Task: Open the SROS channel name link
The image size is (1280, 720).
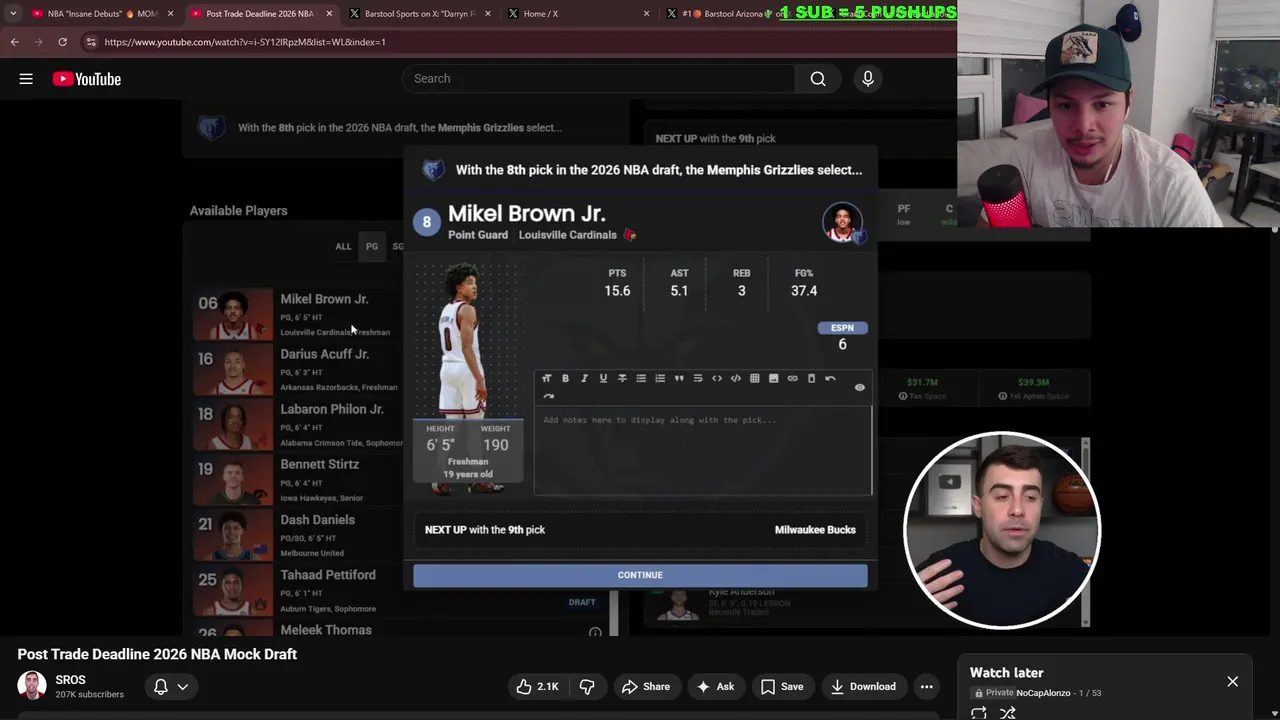Action: coord(71,680)
